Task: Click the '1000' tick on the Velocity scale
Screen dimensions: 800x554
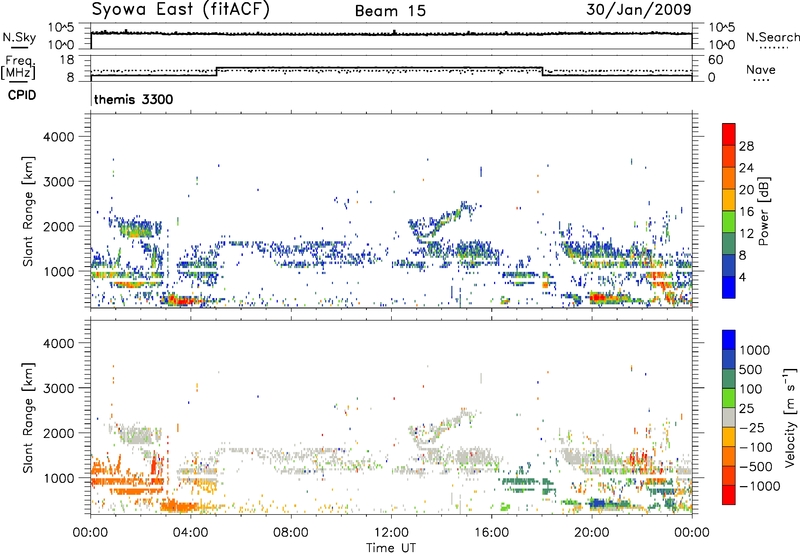Action: [x=755, y=350]
